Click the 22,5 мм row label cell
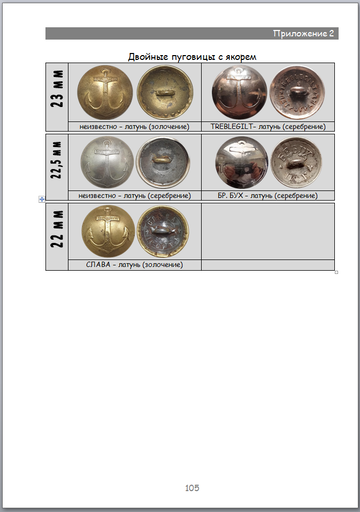The width and height of the screenshot is (360, 512). coord(57,167)
